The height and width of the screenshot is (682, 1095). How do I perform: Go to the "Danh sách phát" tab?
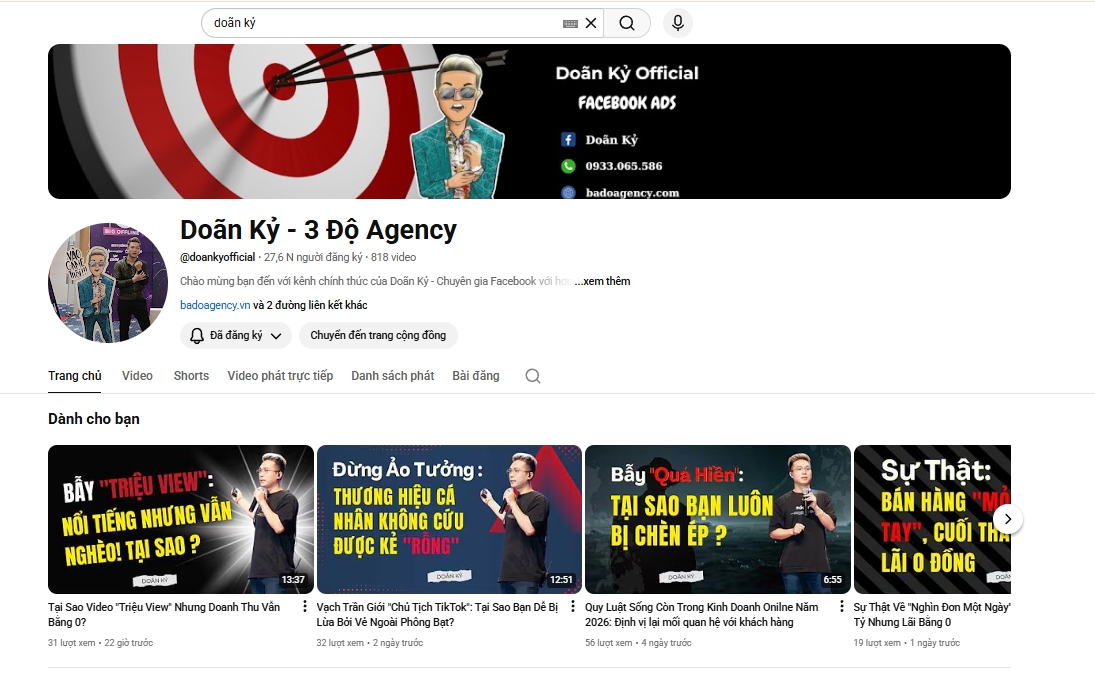pos(392,376)
